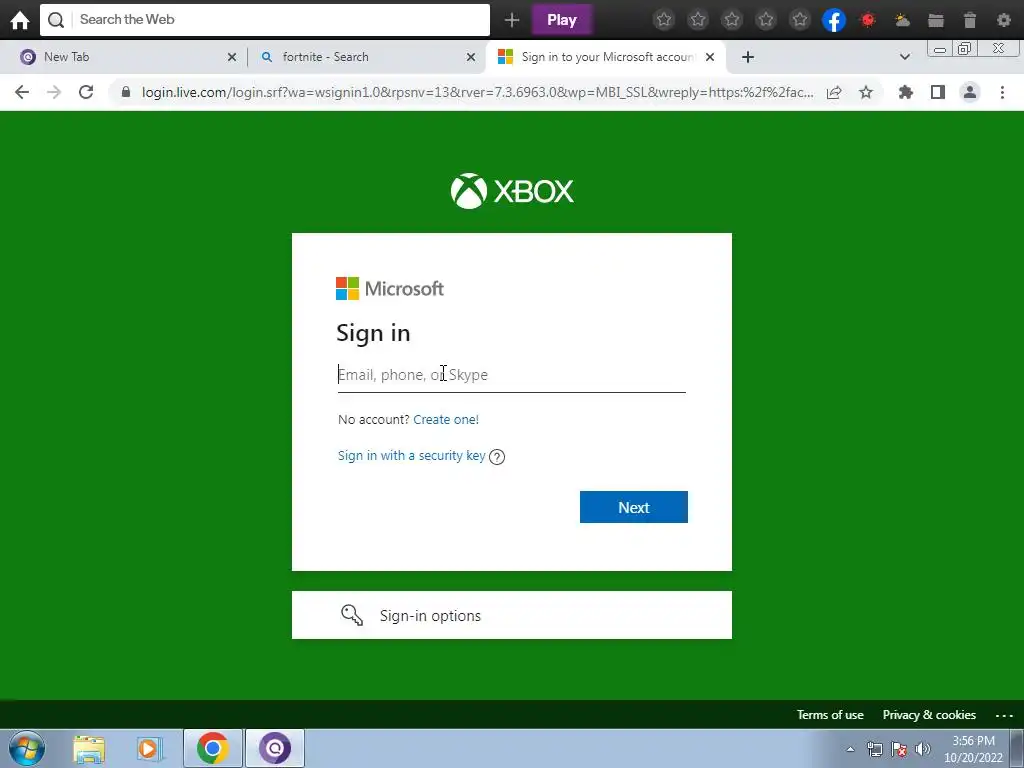Viewport: 1024px width, 768px height.
Task: Click the taskbar clock showing 3:56 PM
Action: pyautogui.click(x=973, y=749)
